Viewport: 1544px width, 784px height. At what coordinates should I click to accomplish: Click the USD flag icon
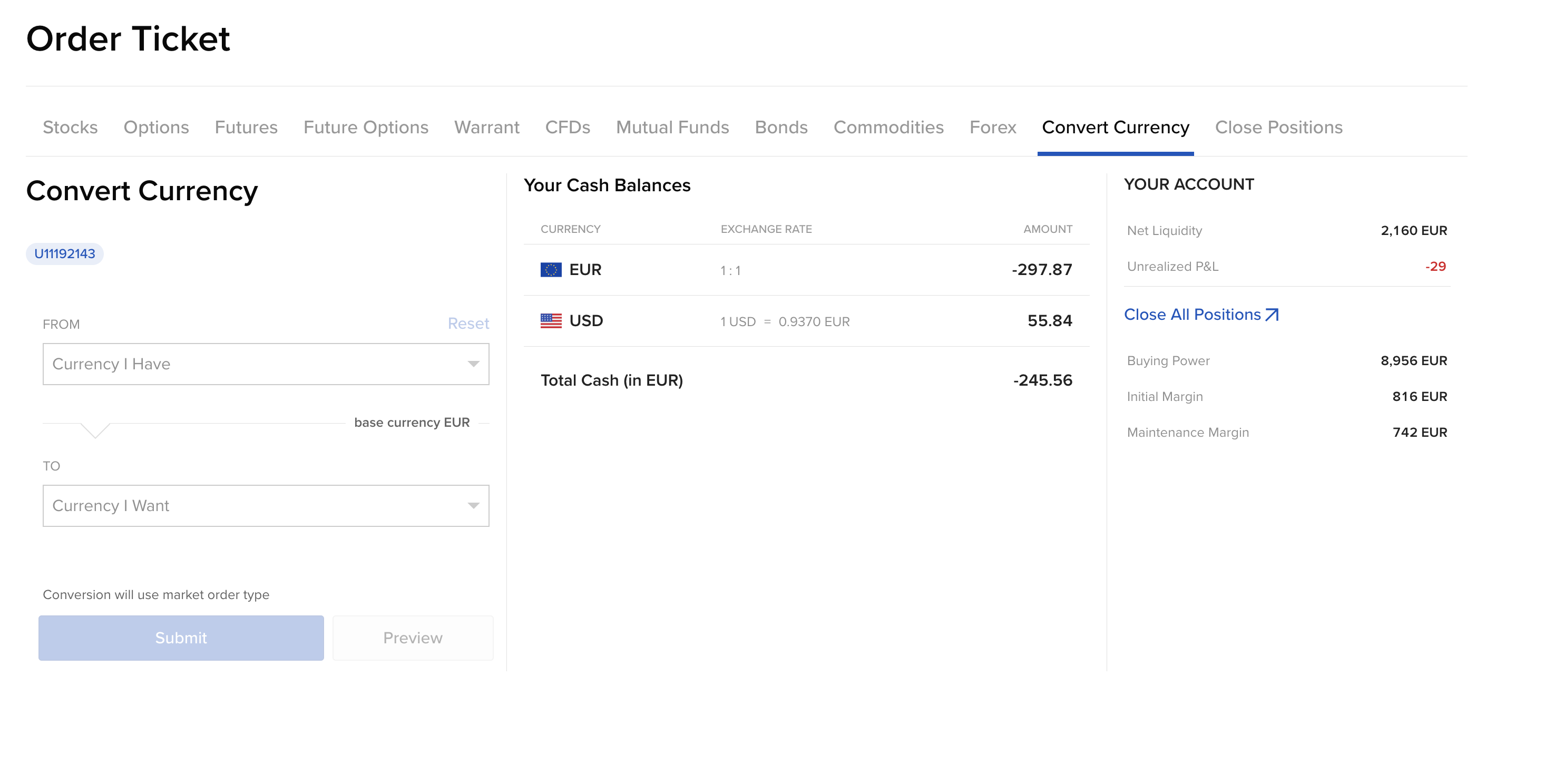551,321
